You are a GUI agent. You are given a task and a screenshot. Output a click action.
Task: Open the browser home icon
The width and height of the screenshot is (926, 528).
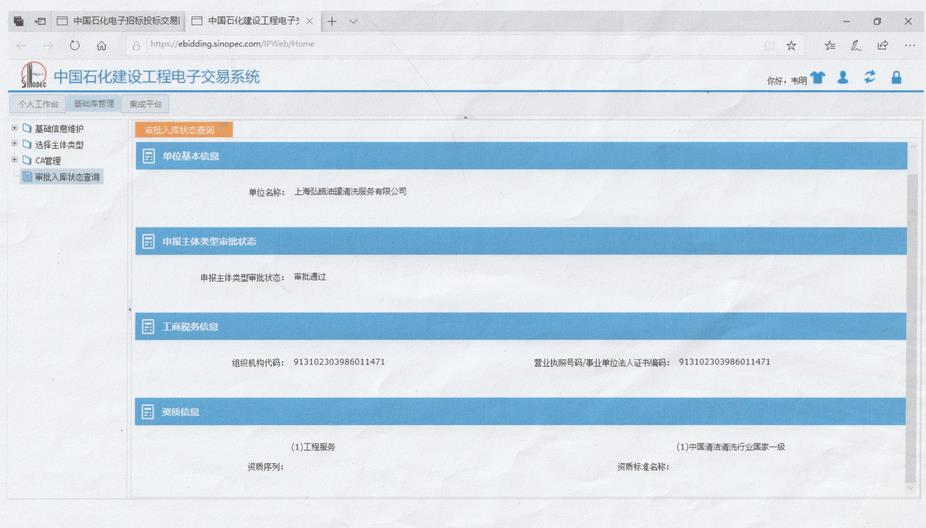pos(102,45)
